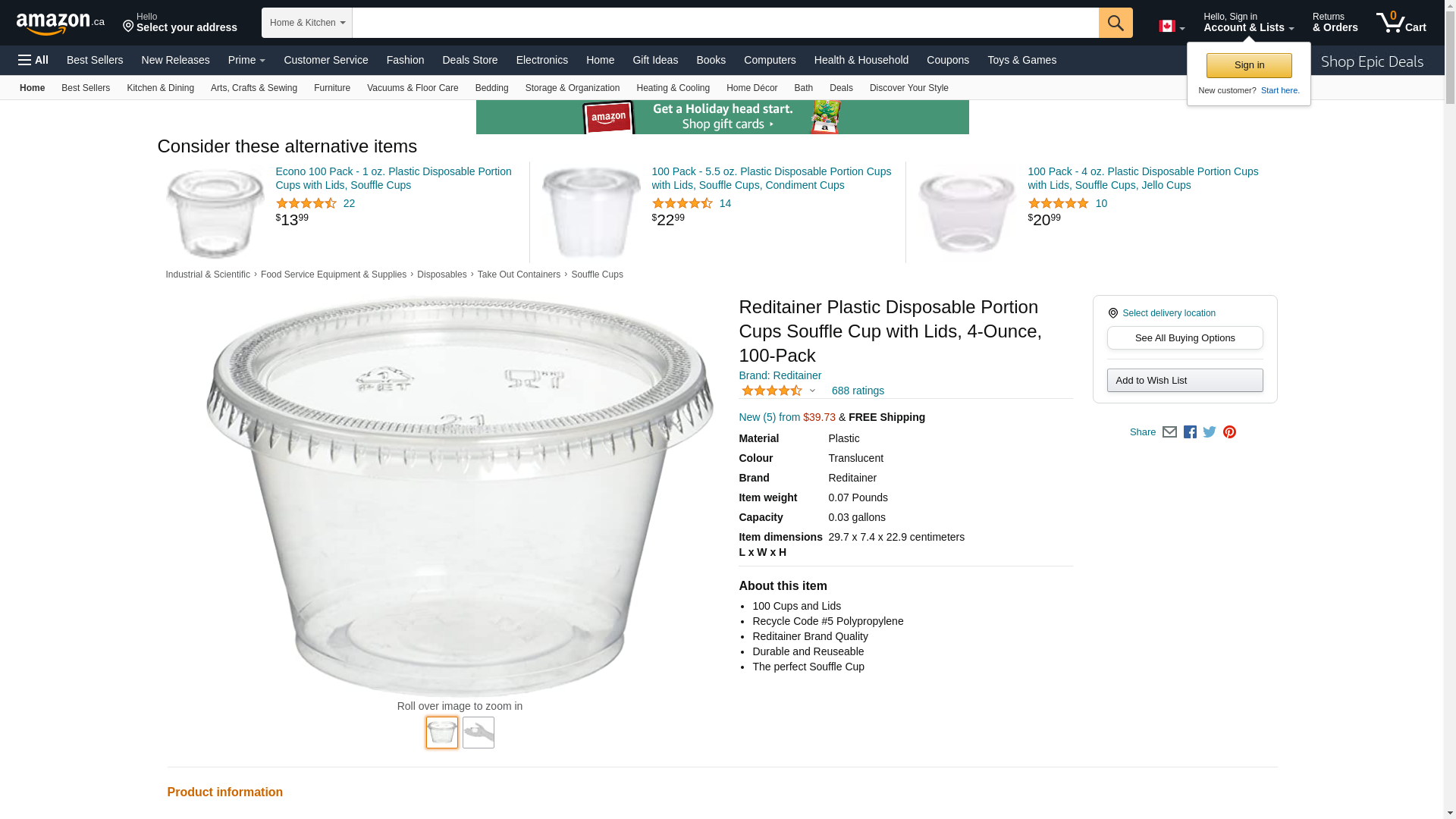This screenshot has height=819, width=1456.
Task: Share product on Twitter
Action: click(1210, 432)
